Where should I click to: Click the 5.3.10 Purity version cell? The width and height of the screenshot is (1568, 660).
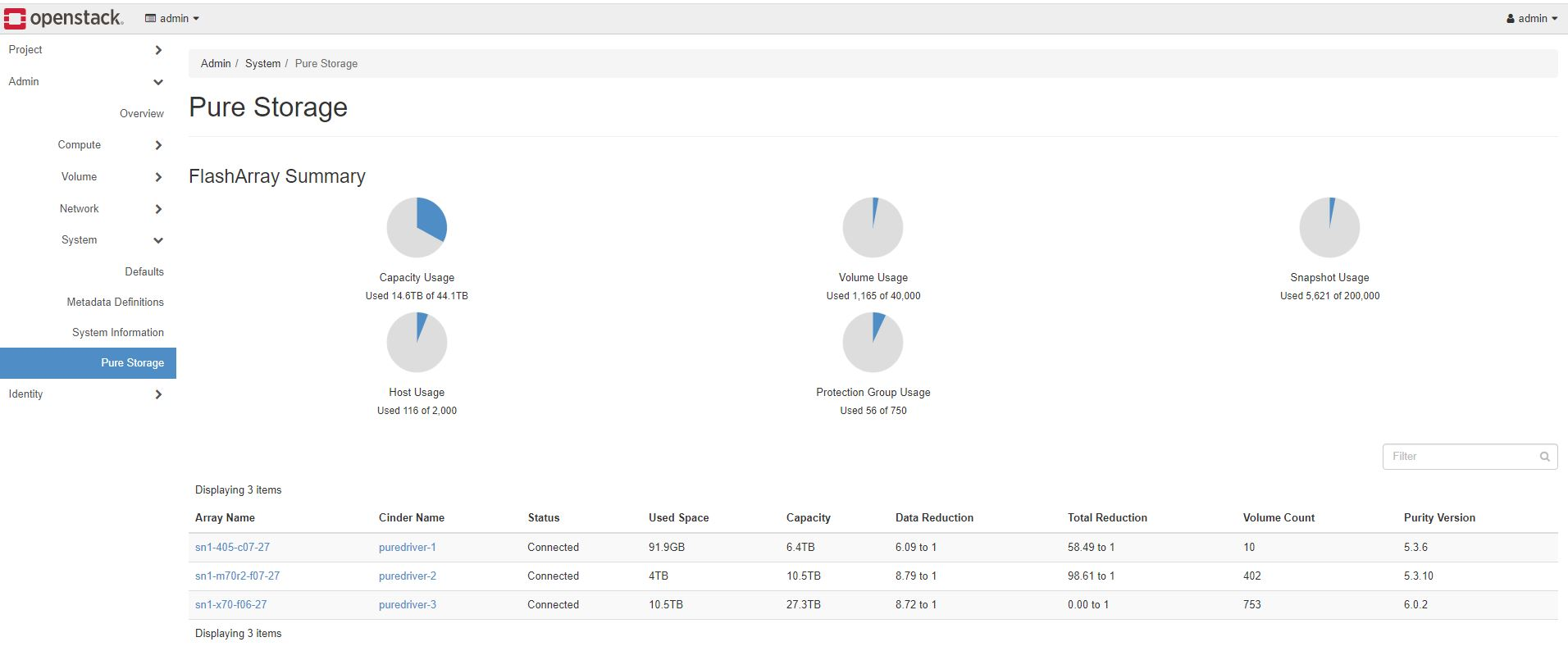pos(1419,576)
